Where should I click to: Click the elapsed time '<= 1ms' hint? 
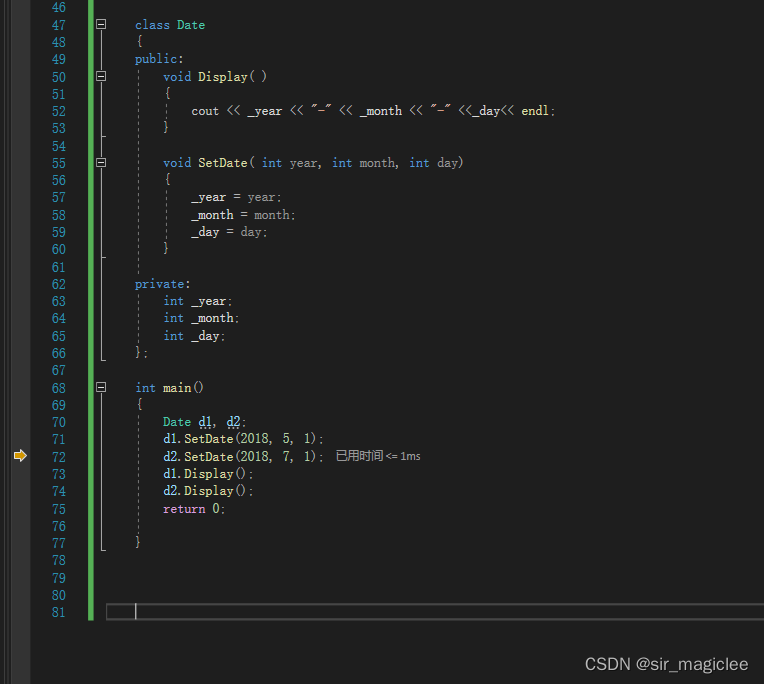(378, 456)
